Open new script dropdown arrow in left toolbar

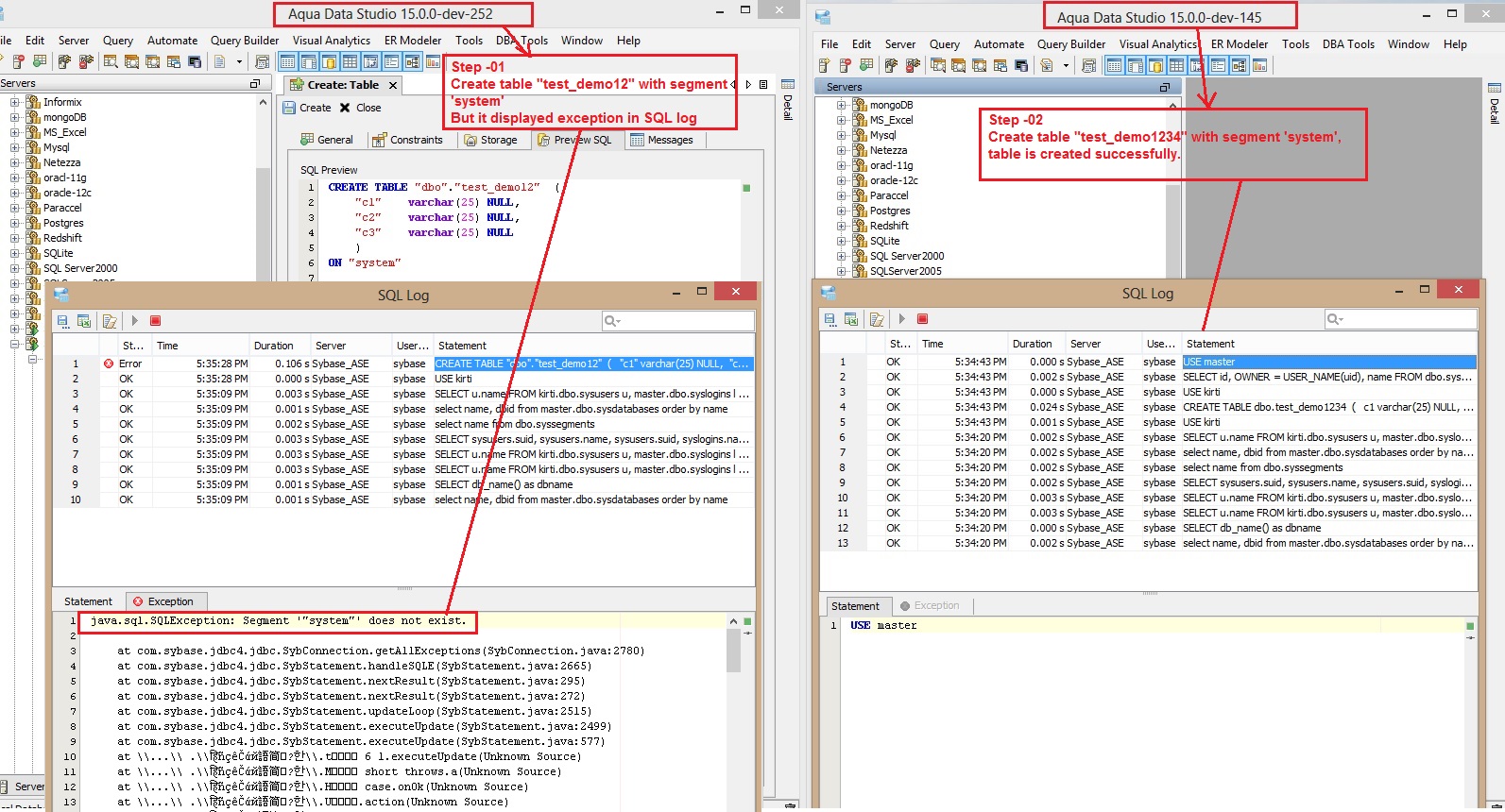(239, 61)
